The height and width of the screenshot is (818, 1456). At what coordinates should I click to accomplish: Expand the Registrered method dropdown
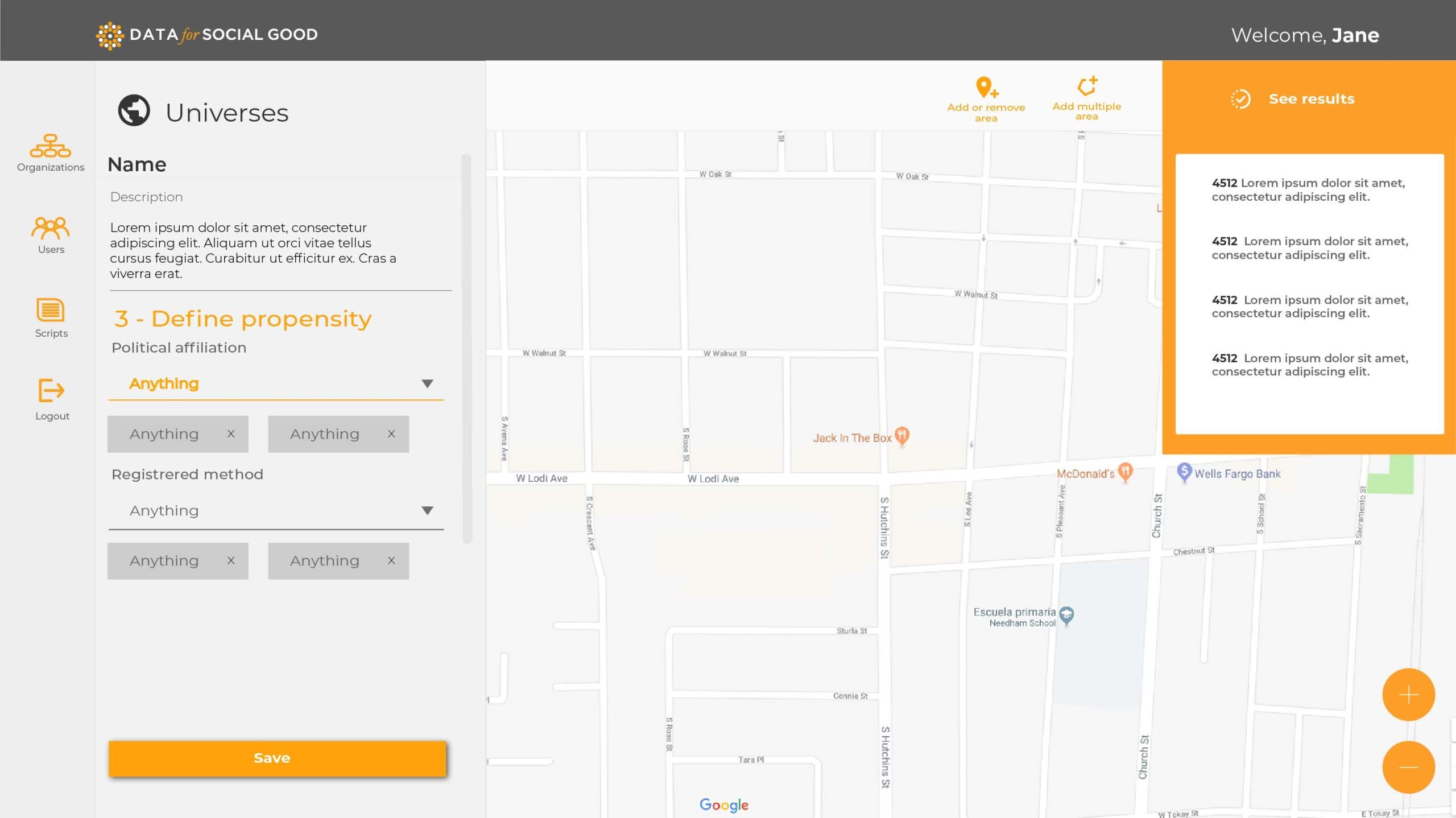pos(427,510)
